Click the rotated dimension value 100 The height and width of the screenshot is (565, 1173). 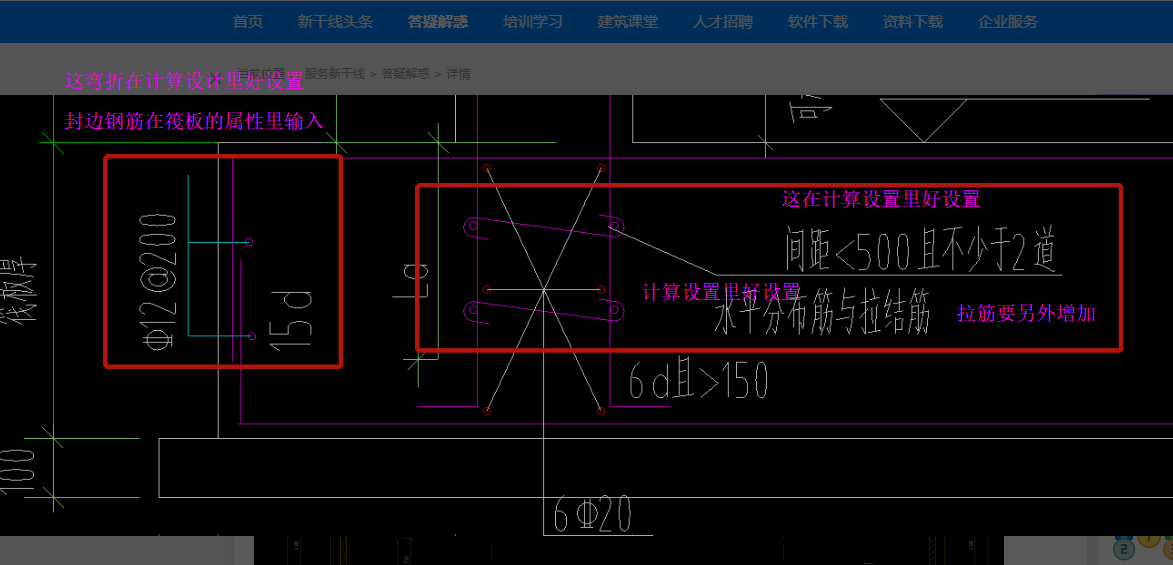(18, 471)
